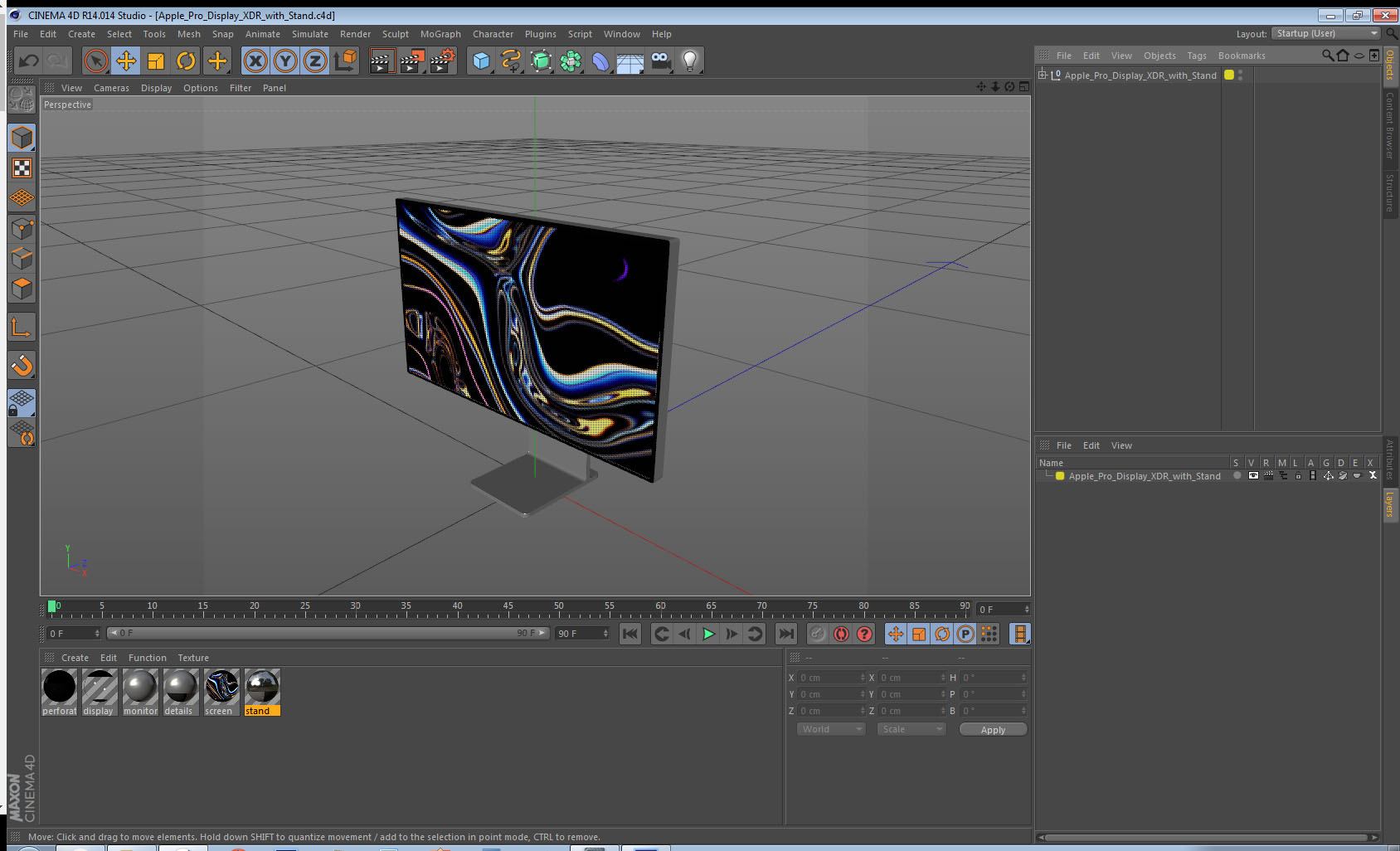
Task: Select the Rotate tool
Action: (186, 61)
